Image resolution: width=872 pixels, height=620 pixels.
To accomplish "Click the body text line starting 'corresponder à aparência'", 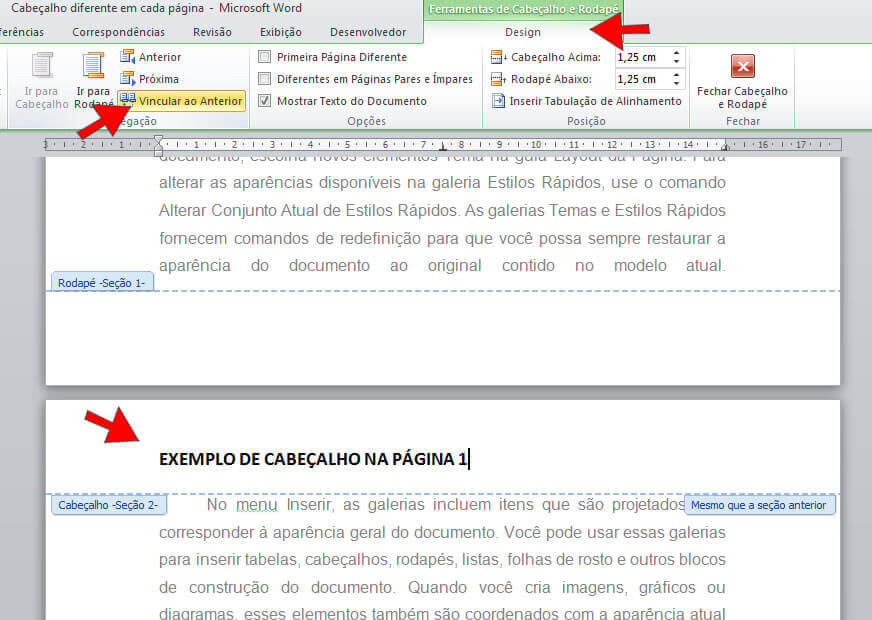I will (x=442, y=533).
